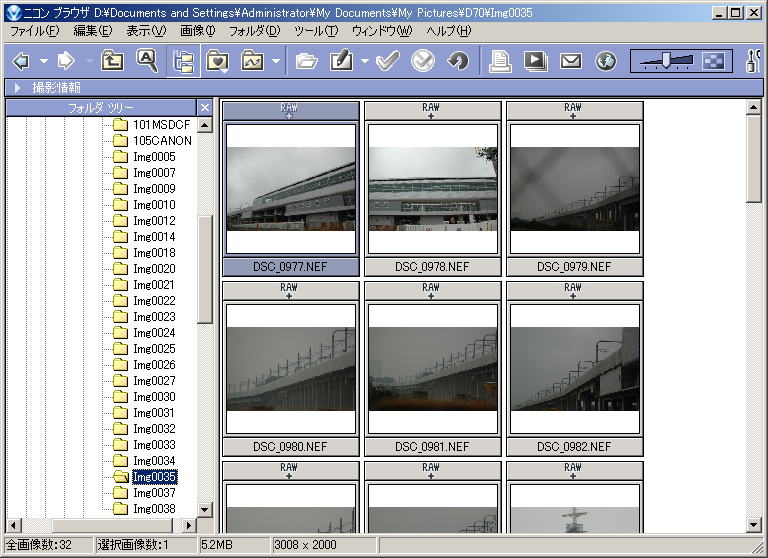
Task: Select thumbnail DSC_0981.NEF
Action: coord(433,369)
